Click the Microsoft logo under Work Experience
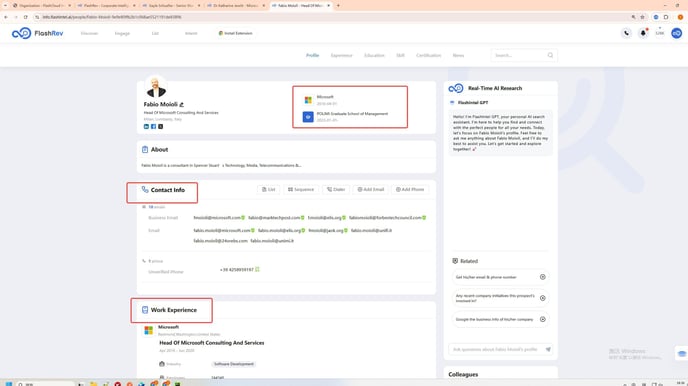The width and height of the screenshot is (688, 386). coord(149,330)
